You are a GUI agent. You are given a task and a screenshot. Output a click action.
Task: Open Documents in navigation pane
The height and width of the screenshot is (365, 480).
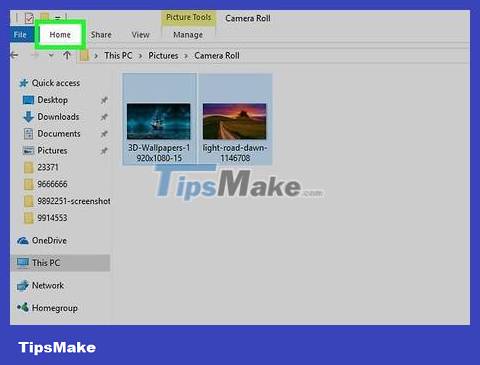[59, 134]
